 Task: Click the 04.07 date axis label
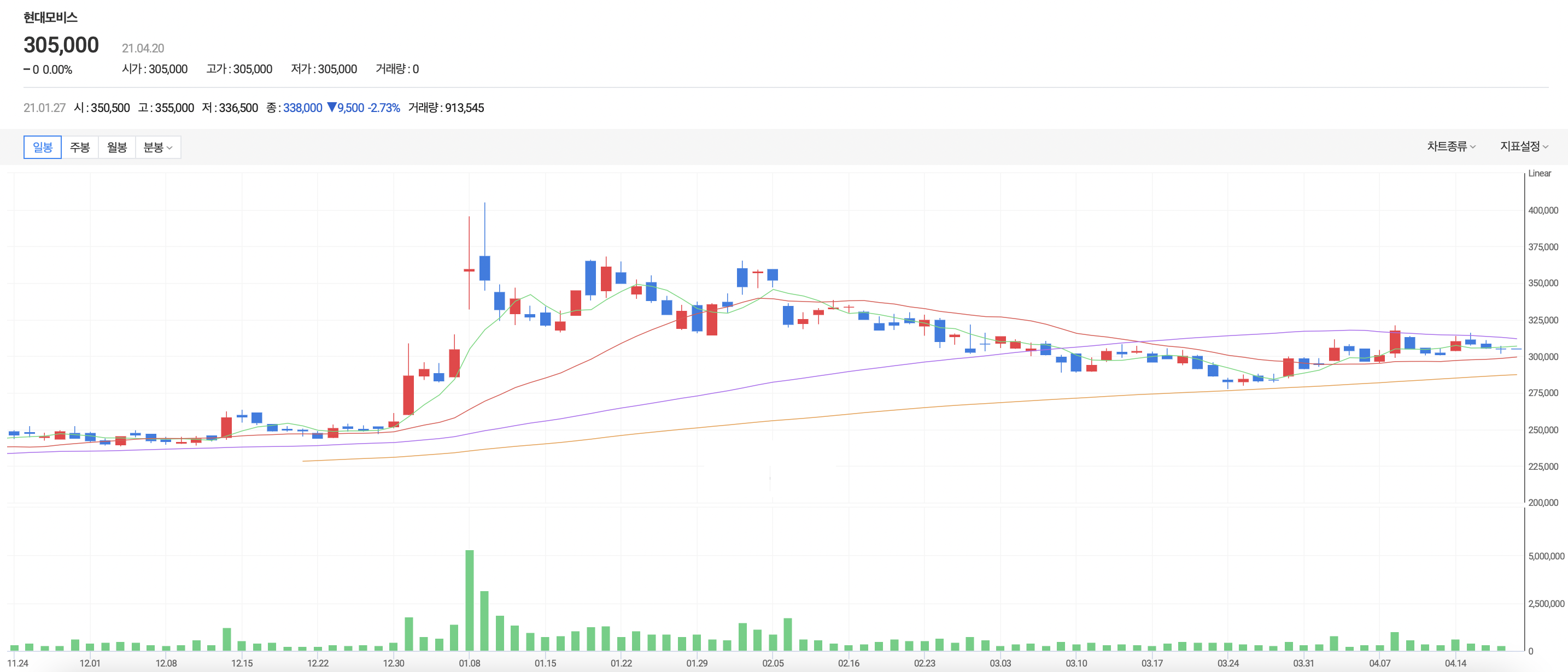tap(1379, 663)
